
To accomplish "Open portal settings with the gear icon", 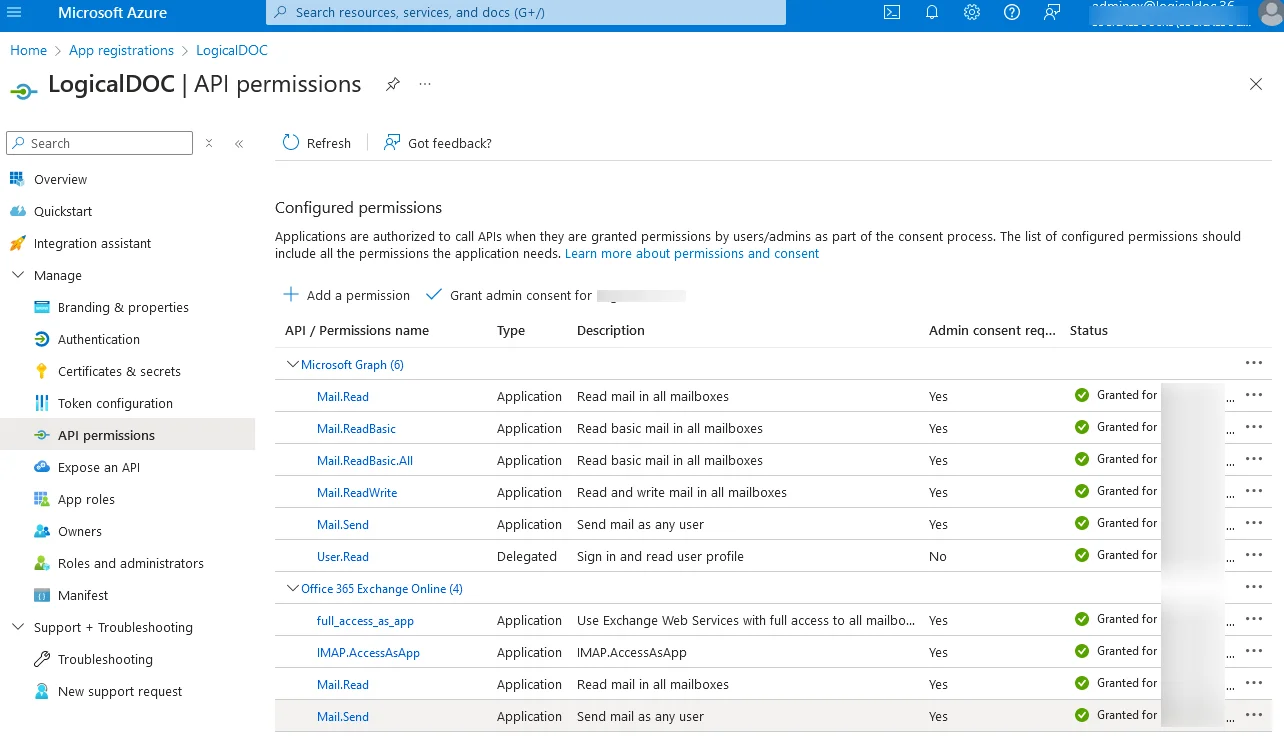I will (x=971, y=12).
